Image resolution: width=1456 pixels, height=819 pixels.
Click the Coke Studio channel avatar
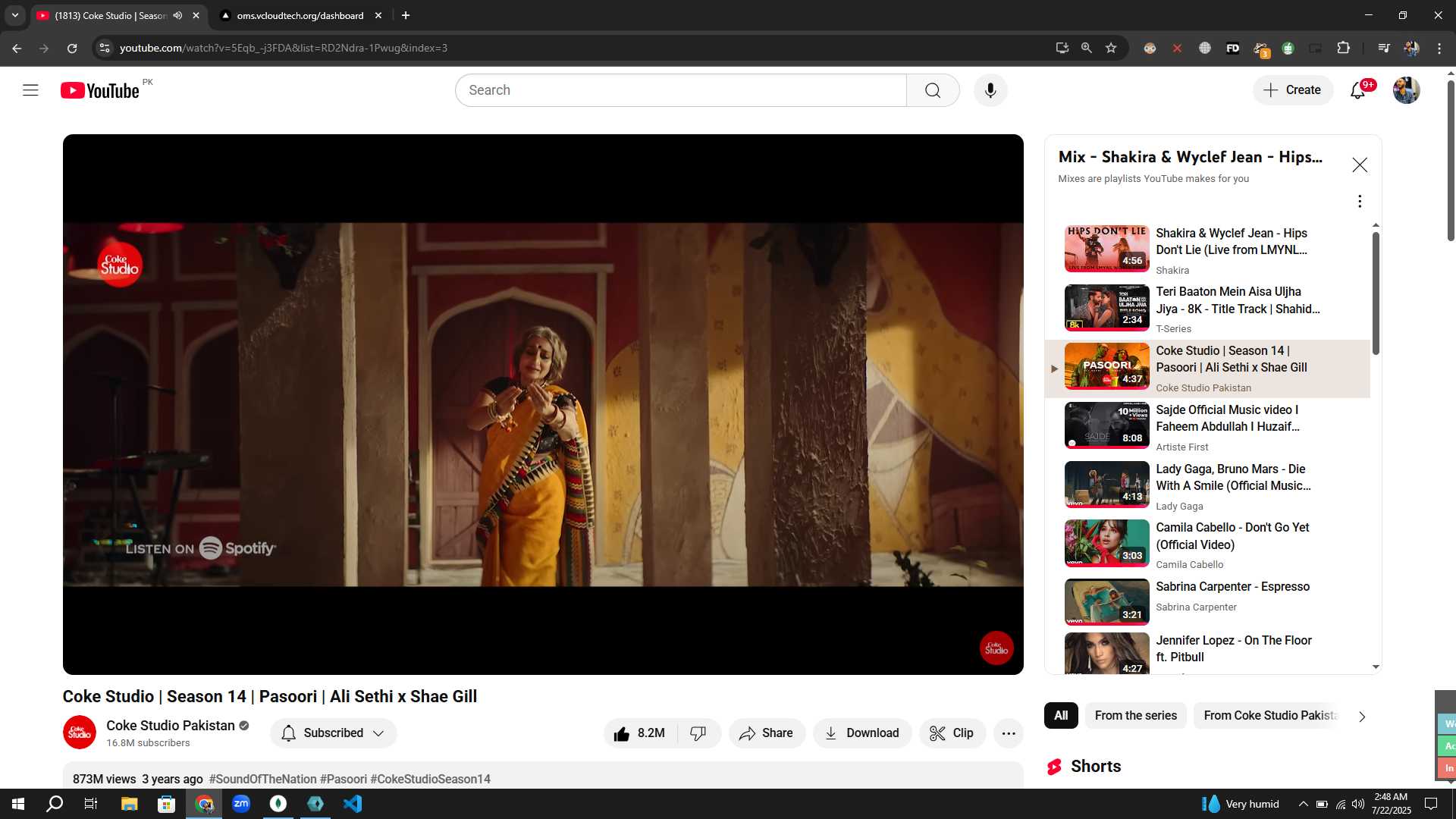coord(80,733)
